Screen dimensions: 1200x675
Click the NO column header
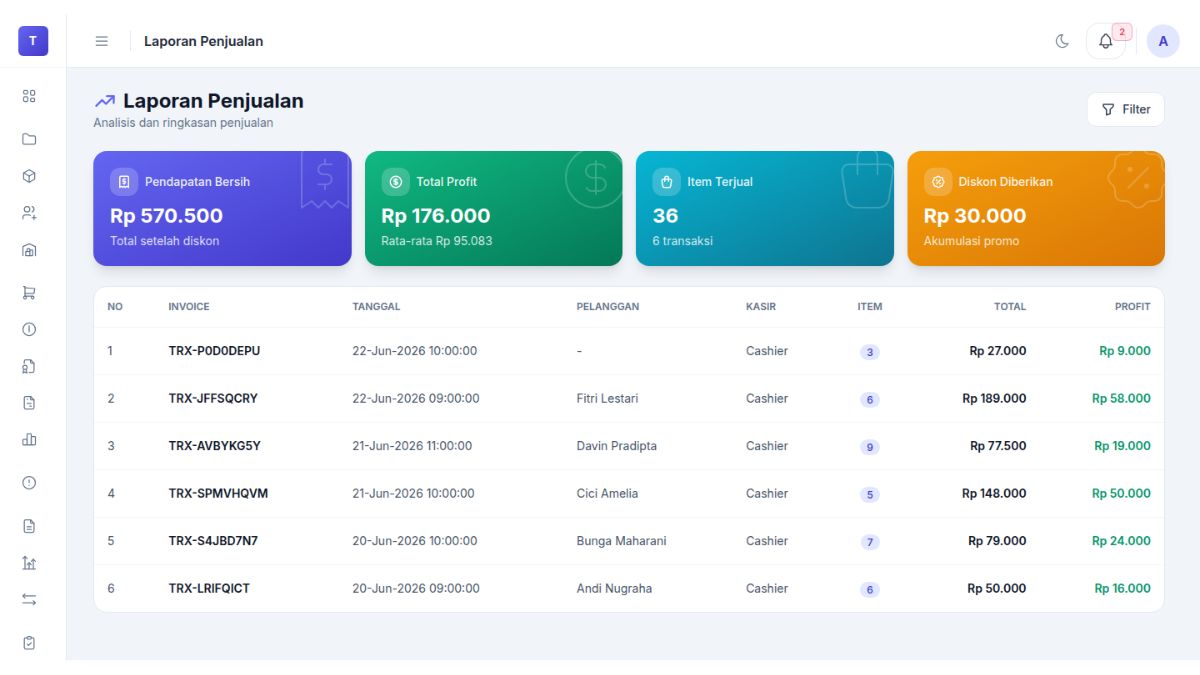point(115,307)
